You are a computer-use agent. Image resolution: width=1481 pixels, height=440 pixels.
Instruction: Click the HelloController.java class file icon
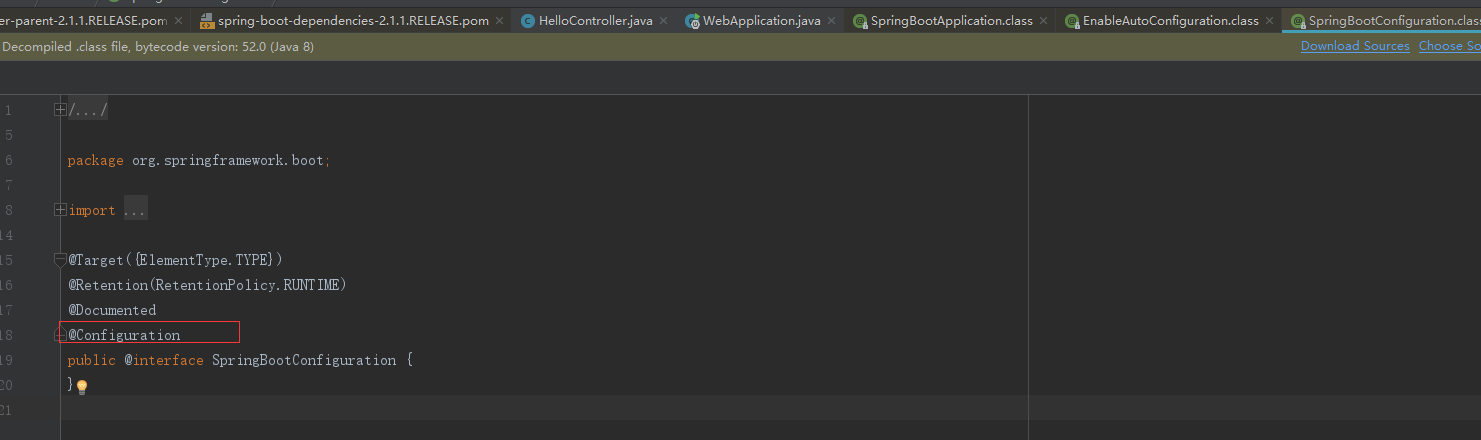[527, 21]
